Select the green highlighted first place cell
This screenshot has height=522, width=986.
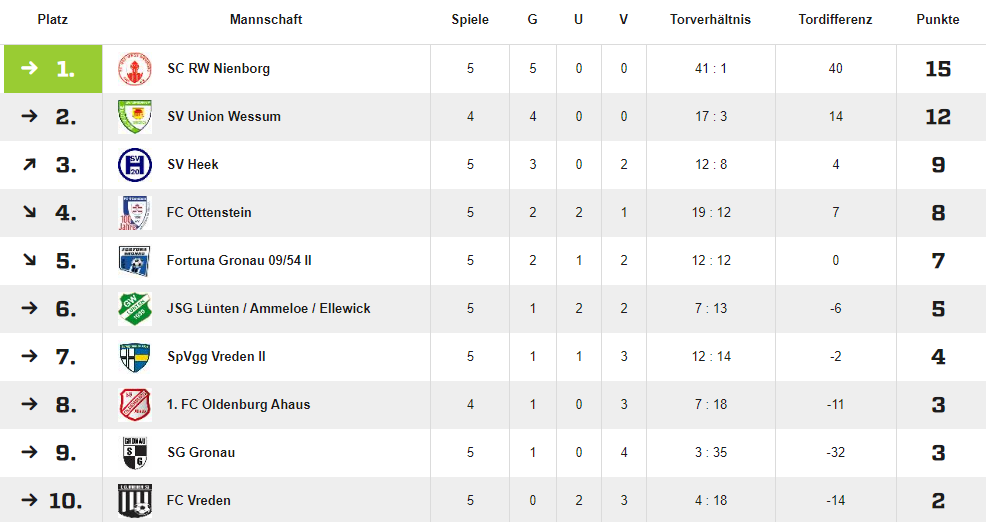(x=53, y=69)
